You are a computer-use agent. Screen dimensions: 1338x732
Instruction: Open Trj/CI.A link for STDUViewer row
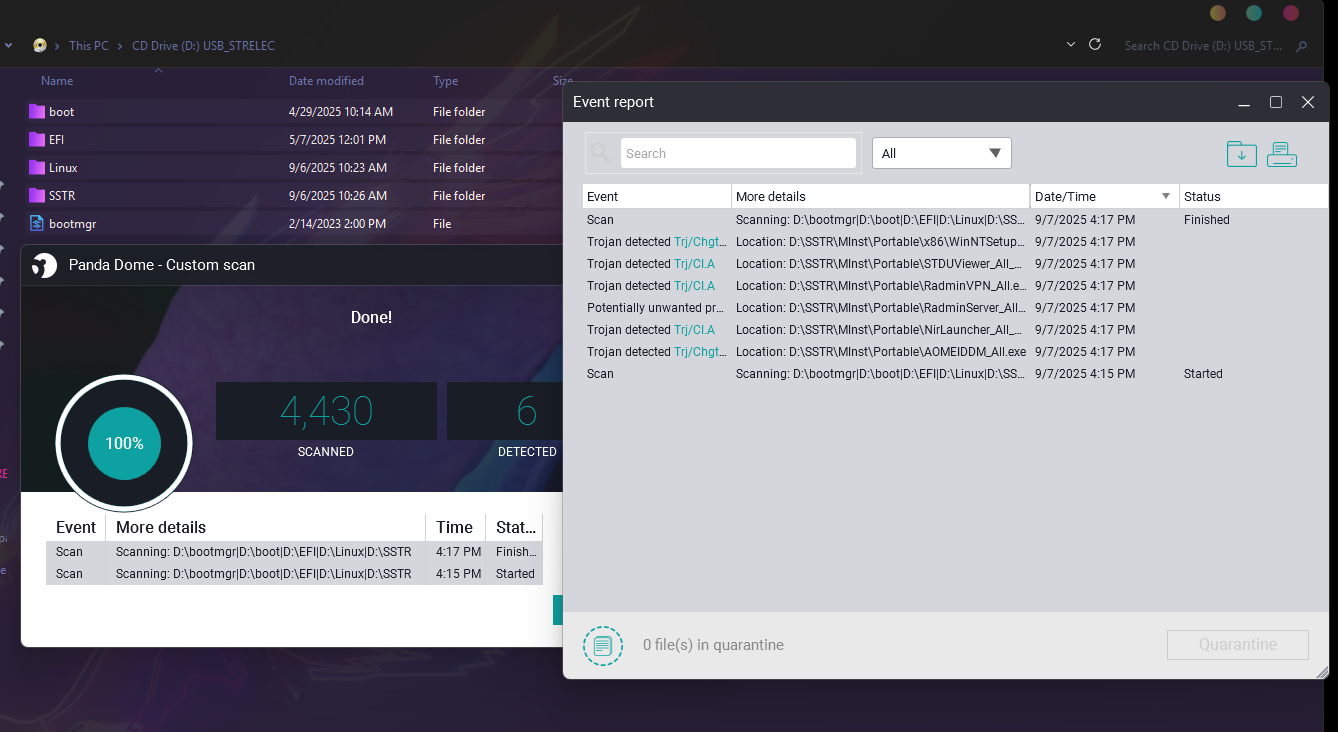tap(694, 264)
